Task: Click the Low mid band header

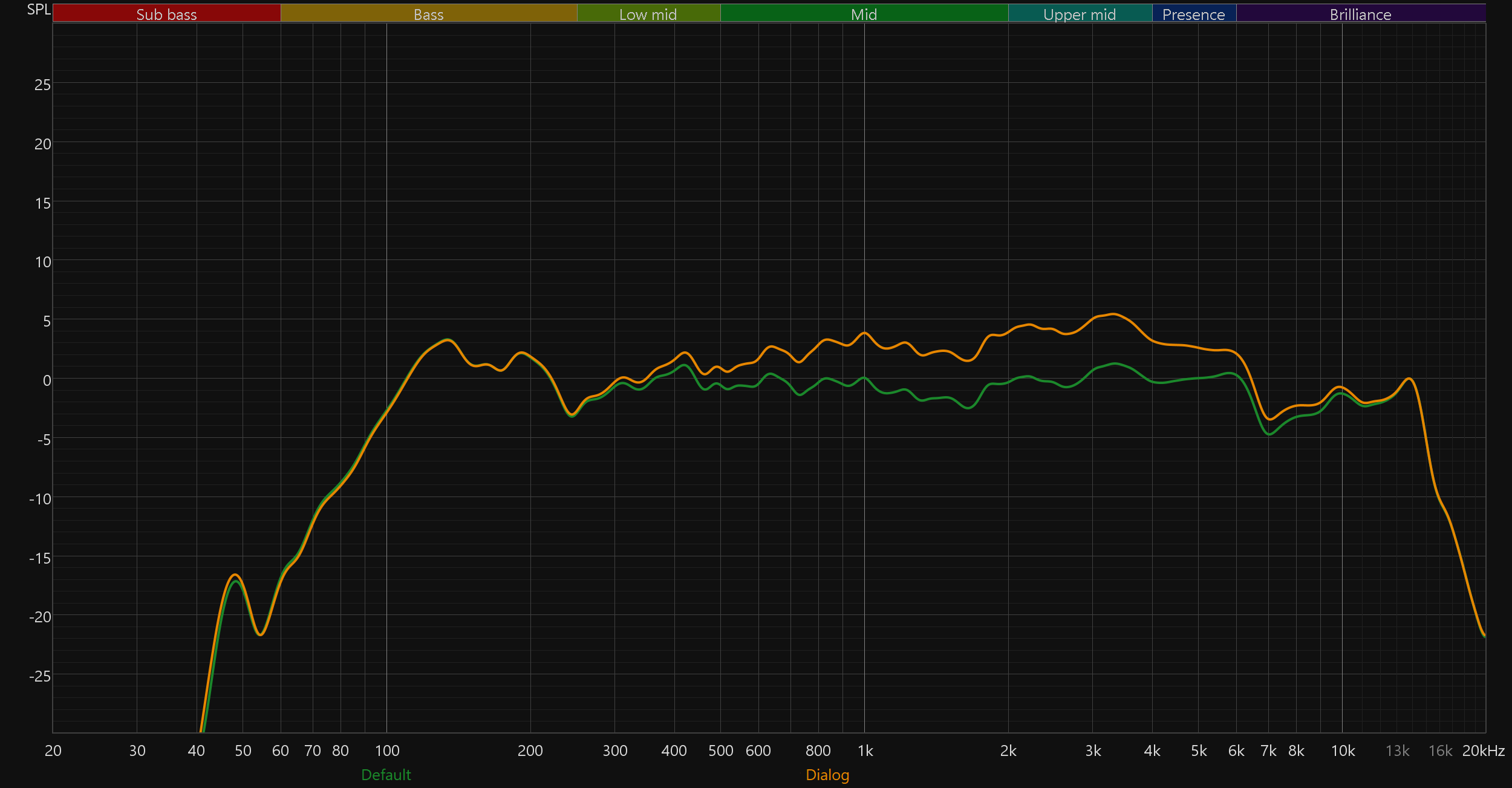Action: (x=648, y=14)
